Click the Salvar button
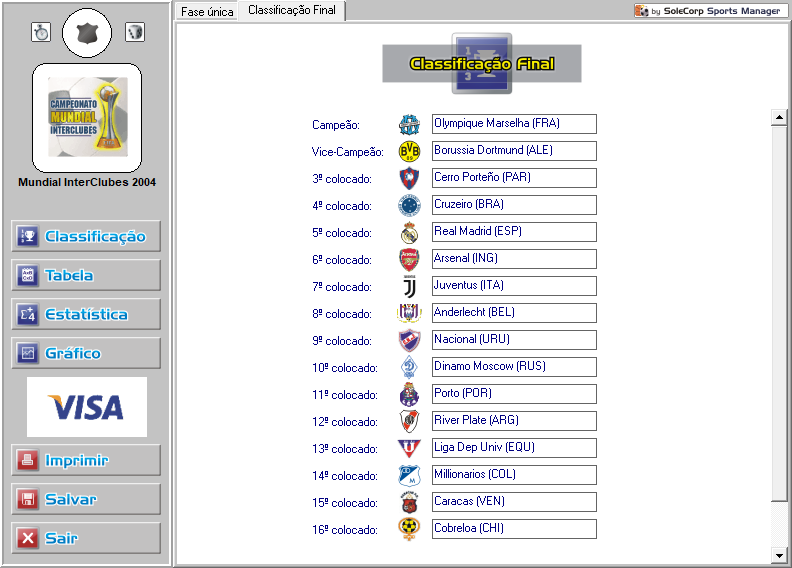 click(86, 499)
